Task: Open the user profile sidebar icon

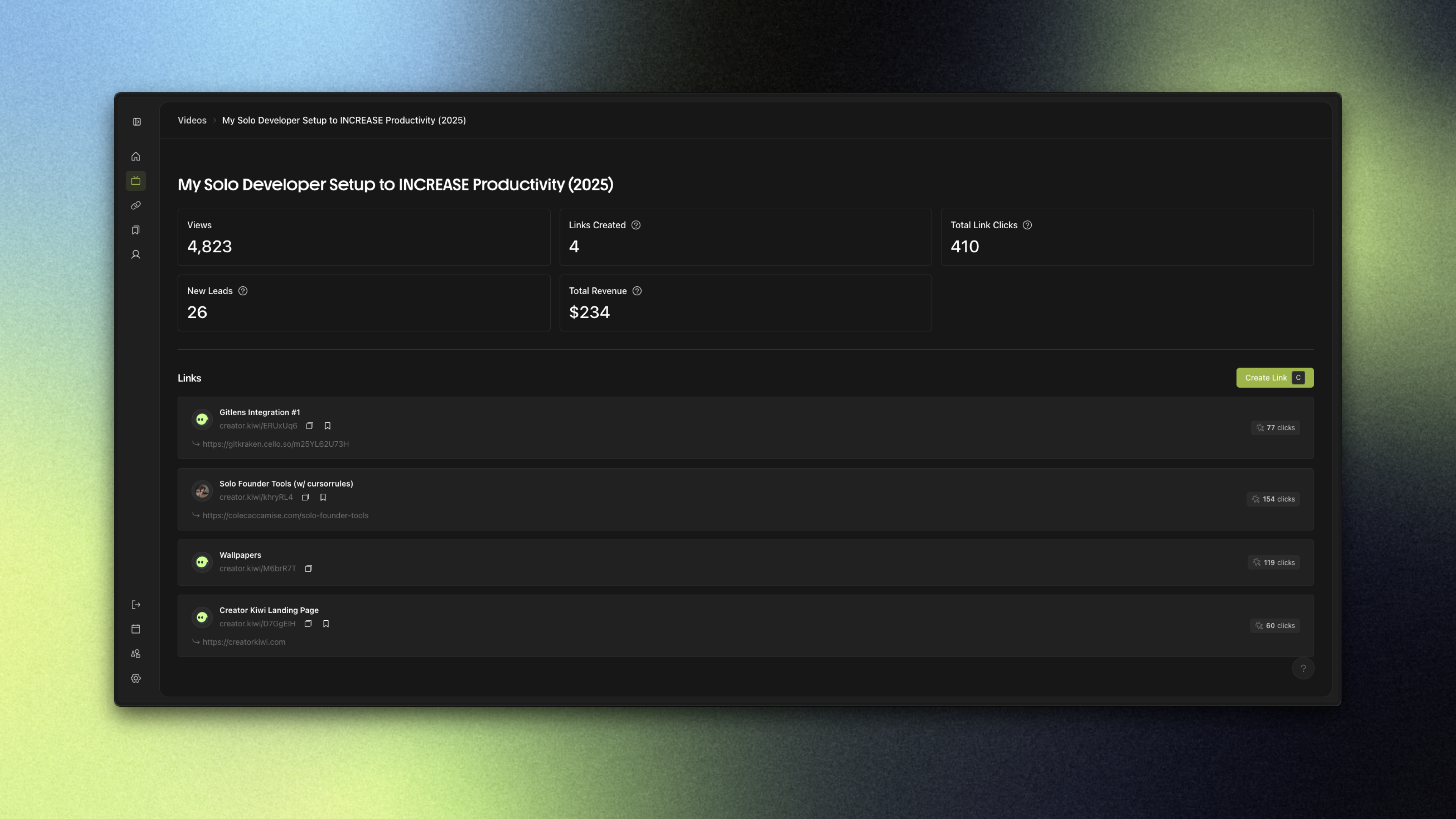Action: pyautogui.click(x=136, y=255)
